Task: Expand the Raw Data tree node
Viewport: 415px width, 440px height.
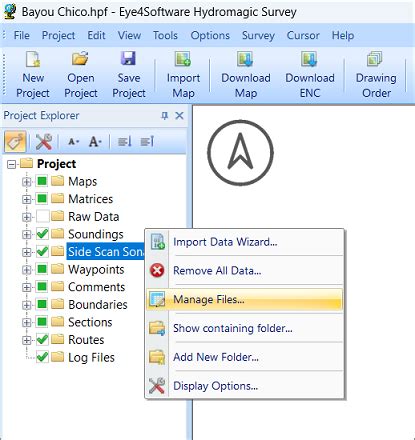Action: (x=27, y=217)
